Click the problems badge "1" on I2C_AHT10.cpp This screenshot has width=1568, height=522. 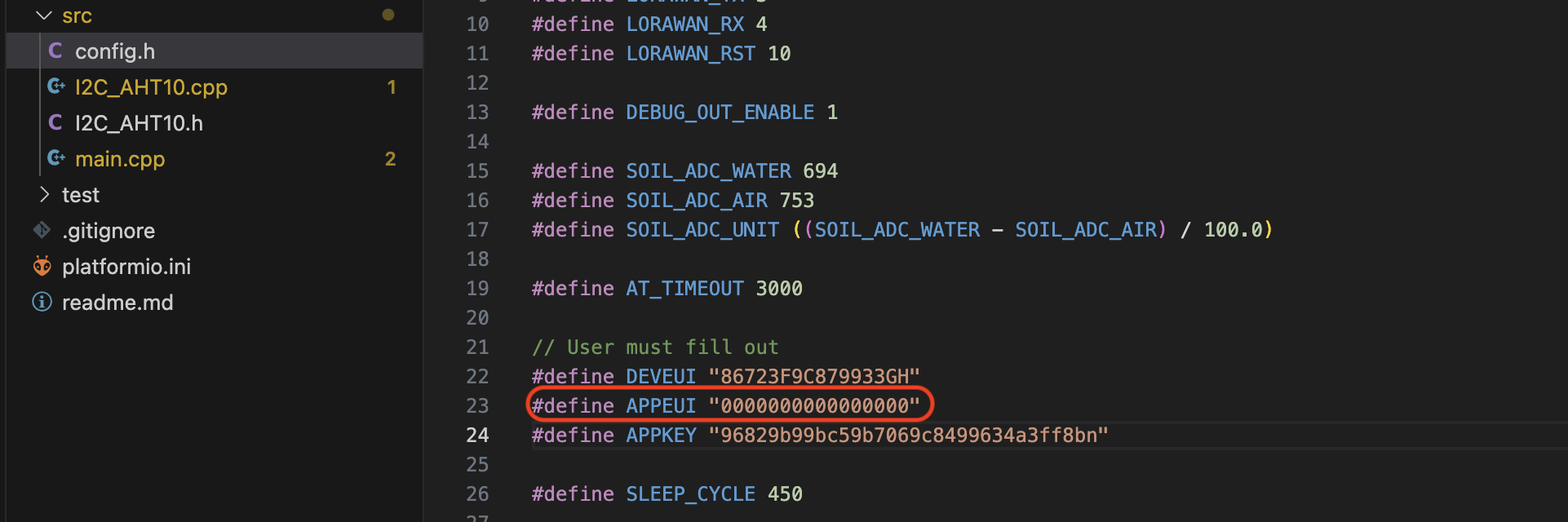392,87
